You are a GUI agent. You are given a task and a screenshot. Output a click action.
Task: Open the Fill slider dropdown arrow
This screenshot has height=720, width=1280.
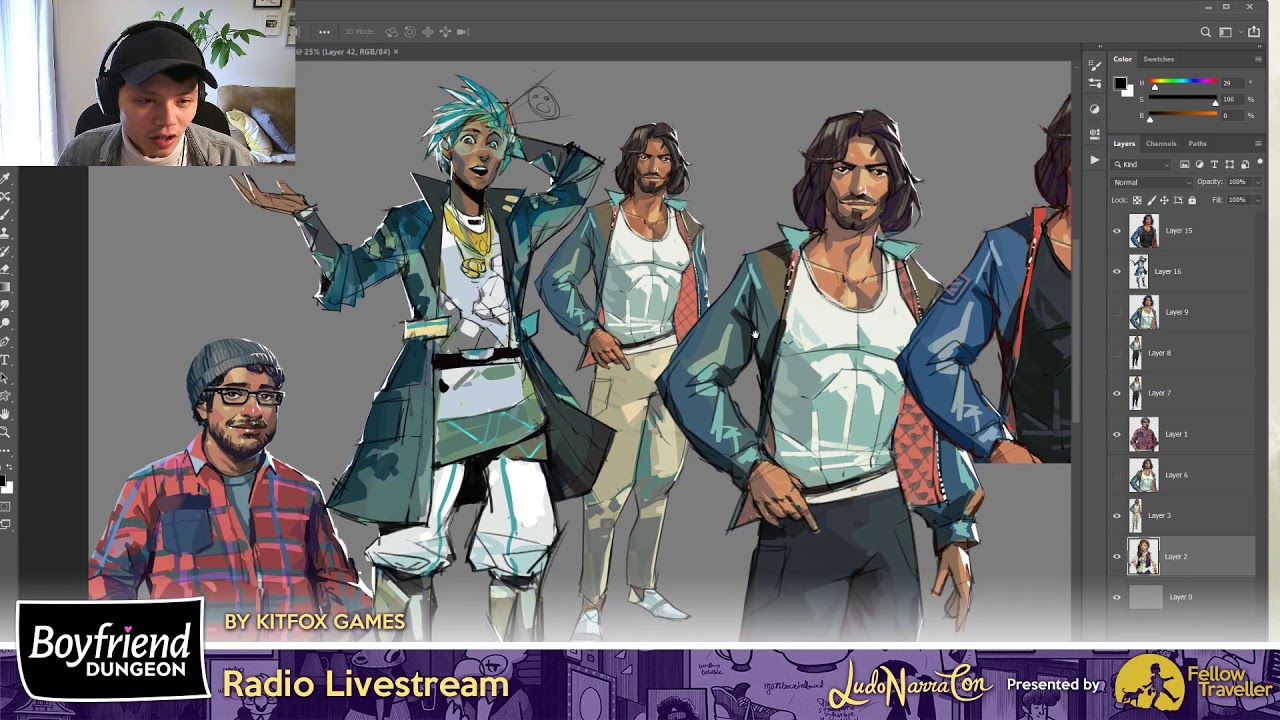tap(1258, 200)
